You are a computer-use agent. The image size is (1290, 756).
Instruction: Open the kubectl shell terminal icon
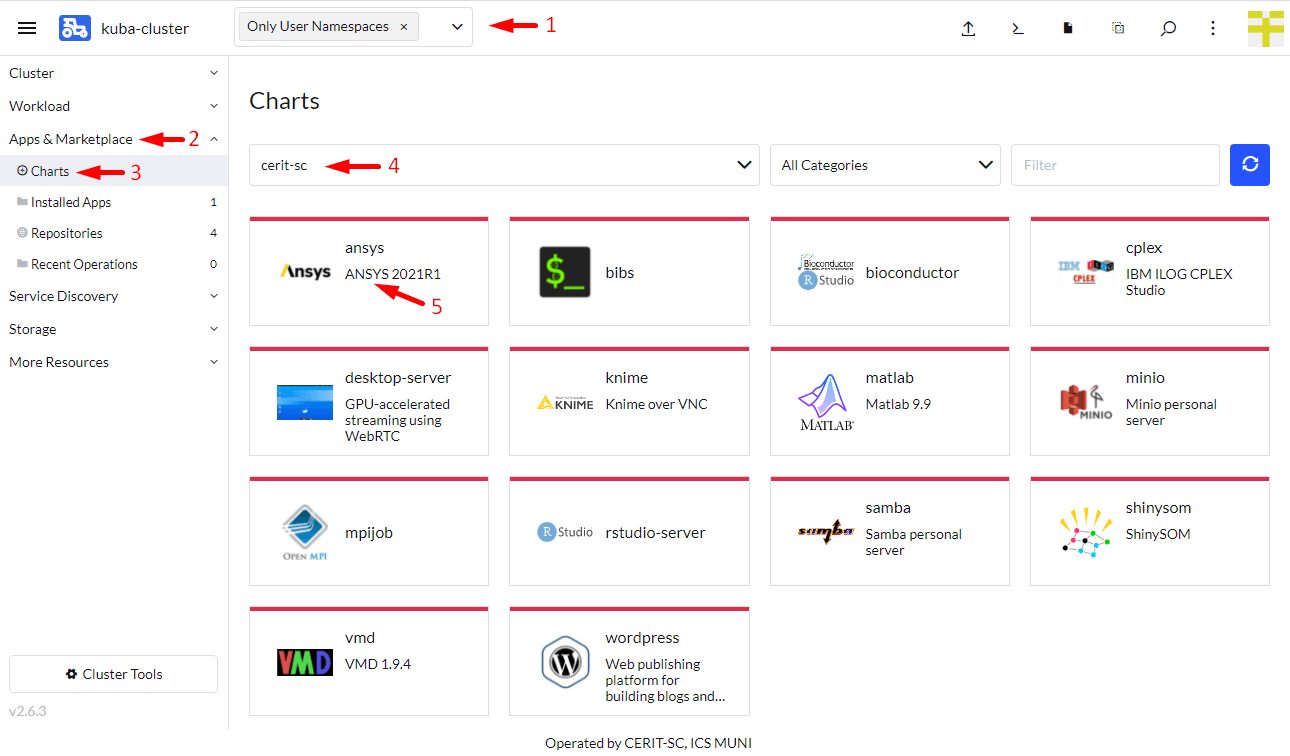[1018, 28]
